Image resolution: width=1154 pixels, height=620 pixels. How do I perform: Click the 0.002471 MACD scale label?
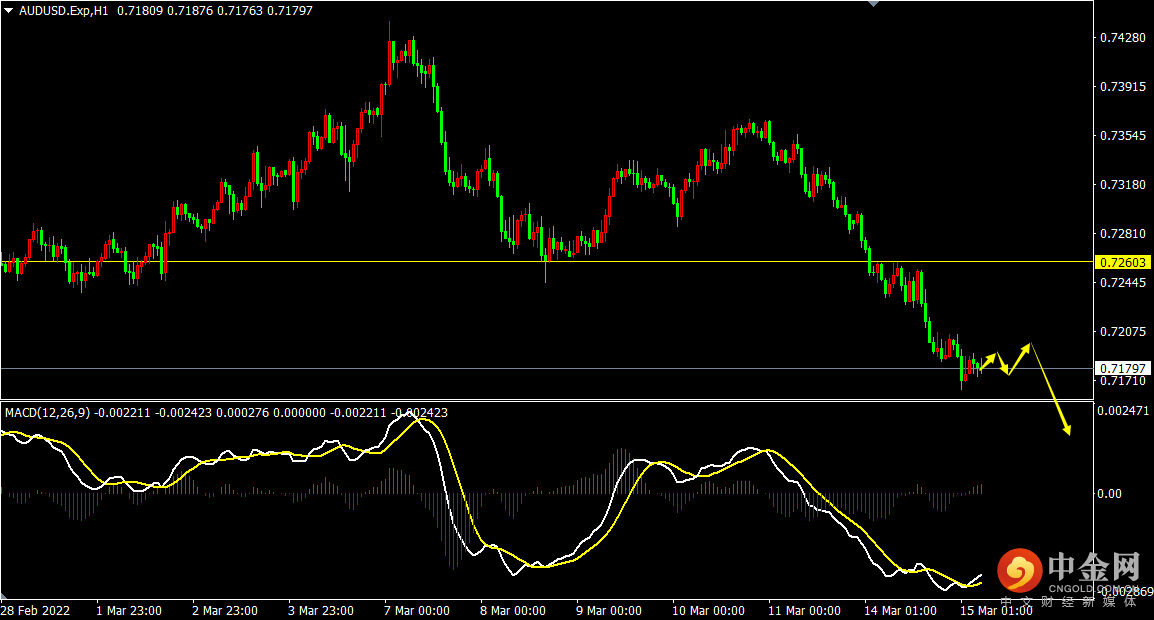tap(1122, 410)
